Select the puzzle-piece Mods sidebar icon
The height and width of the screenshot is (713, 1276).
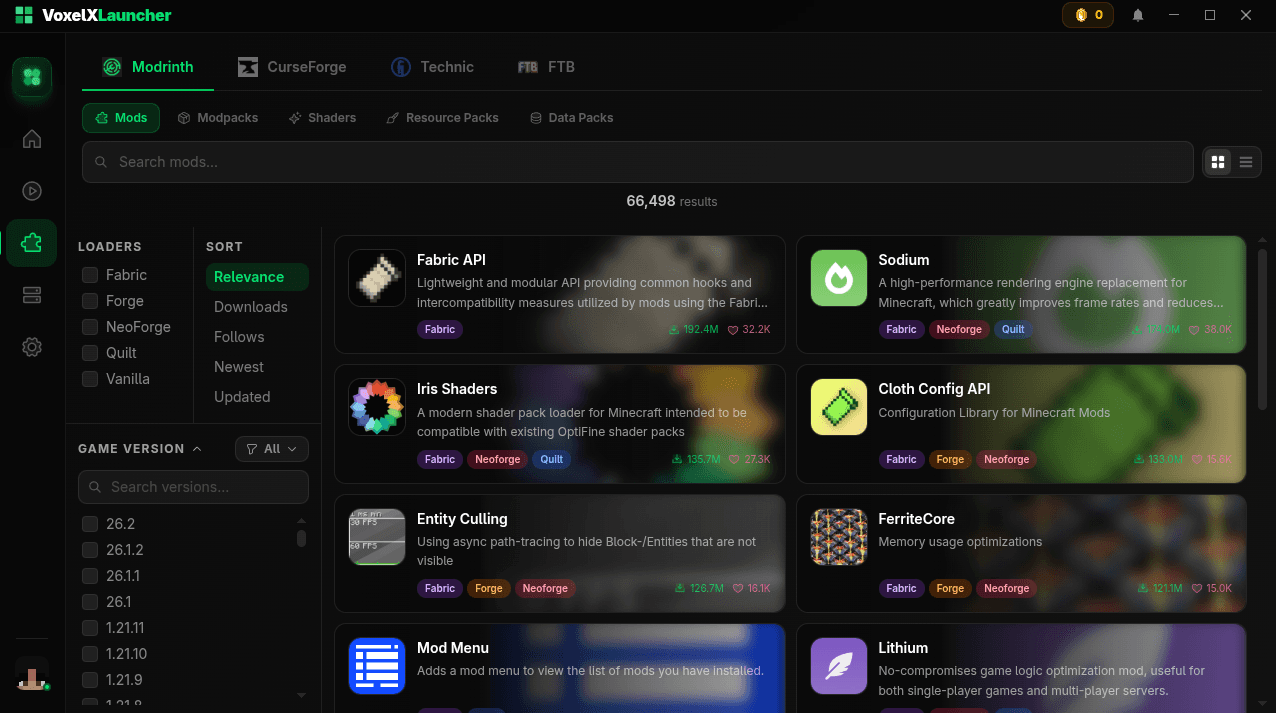pyautogui.click(x=32, y=243)
